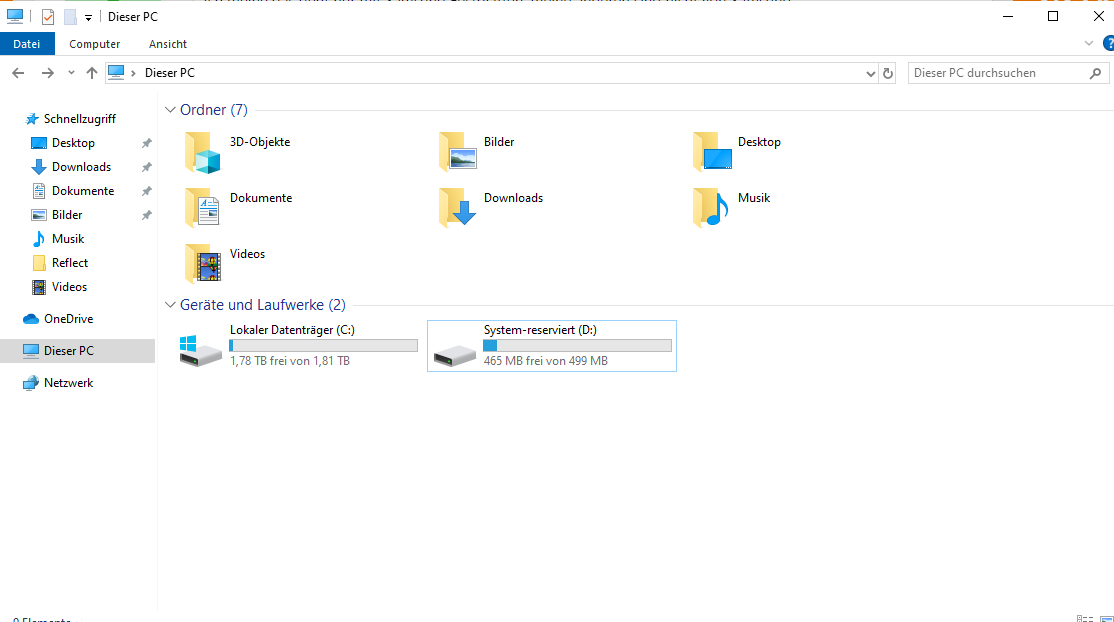
Task: Open the Musik folder in the main pane
Action: [752, 197]
